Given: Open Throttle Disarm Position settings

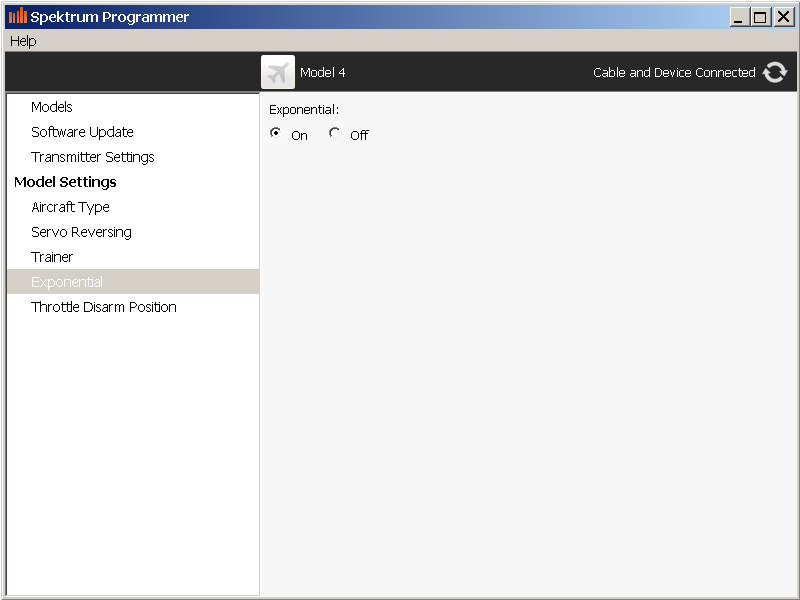Looking at the screenshot, I should (x=104, y=307).
